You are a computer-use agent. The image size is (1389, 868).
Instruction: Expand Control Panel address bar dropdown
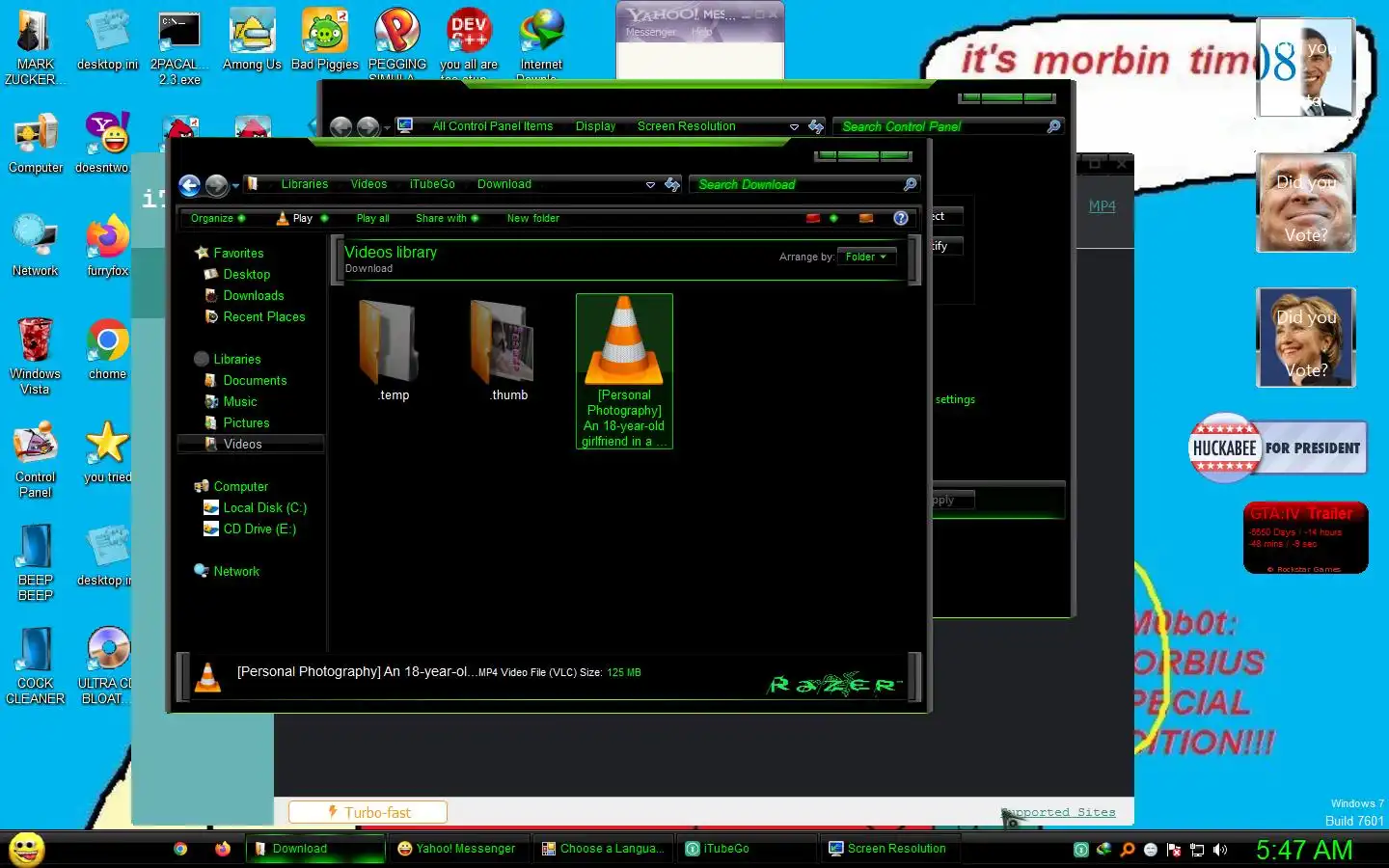(794, 126)
